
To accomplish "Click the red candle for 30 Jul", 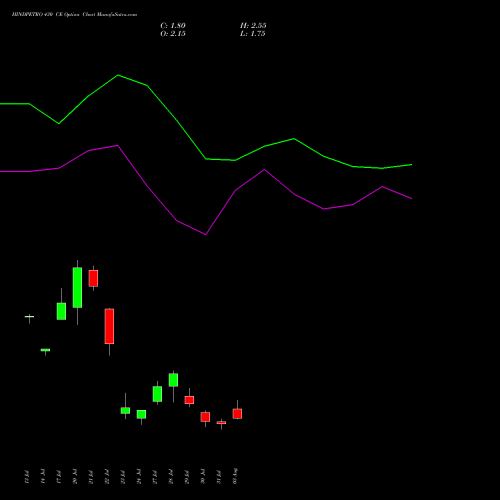I will click(x=205, y=417).
